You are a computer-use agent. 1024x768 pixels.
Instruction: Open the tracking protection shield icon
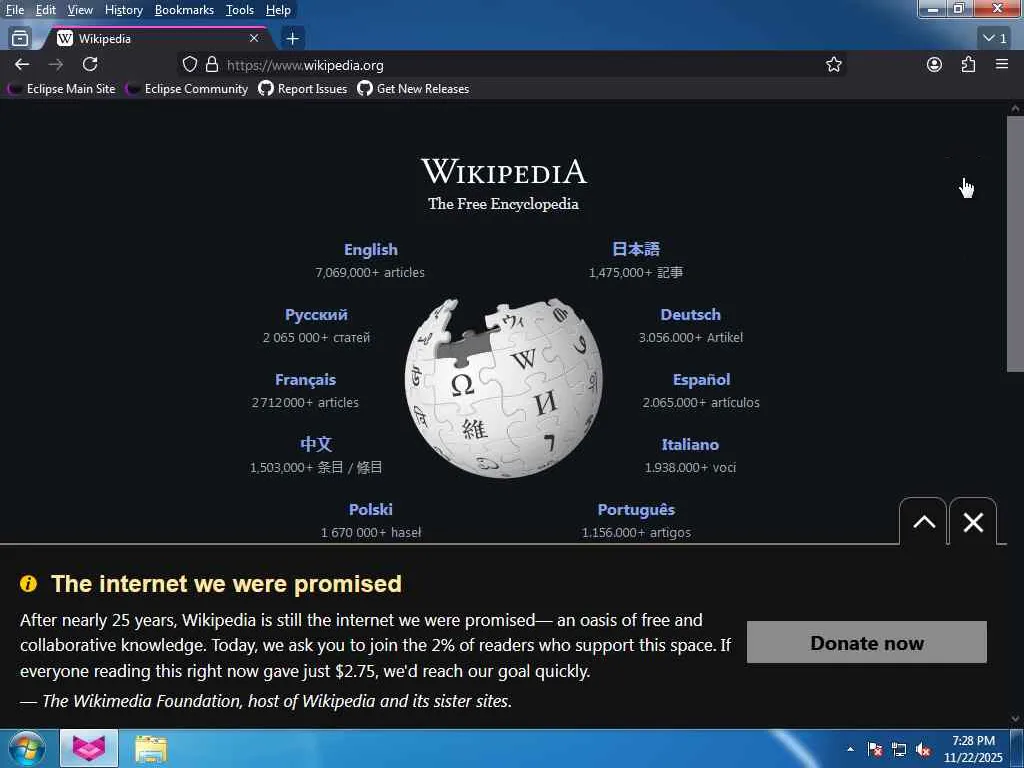tap(189, 64)
